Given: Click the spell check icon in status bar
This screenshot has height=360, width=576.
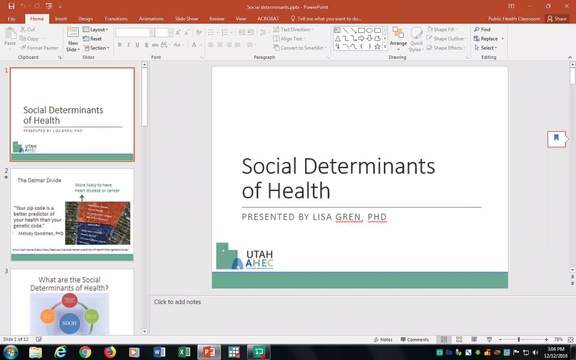Looking at the screenshot, I should 39,339.
